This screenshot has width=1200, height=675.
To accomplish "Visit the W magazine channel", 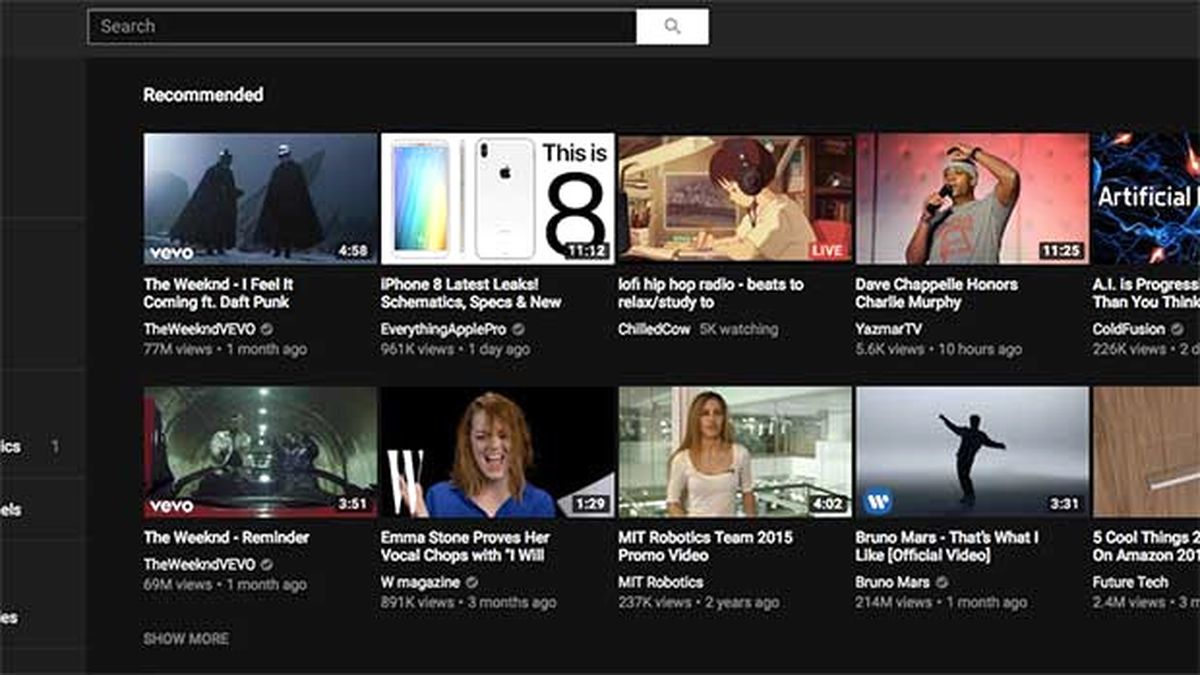I will point(420,582).
